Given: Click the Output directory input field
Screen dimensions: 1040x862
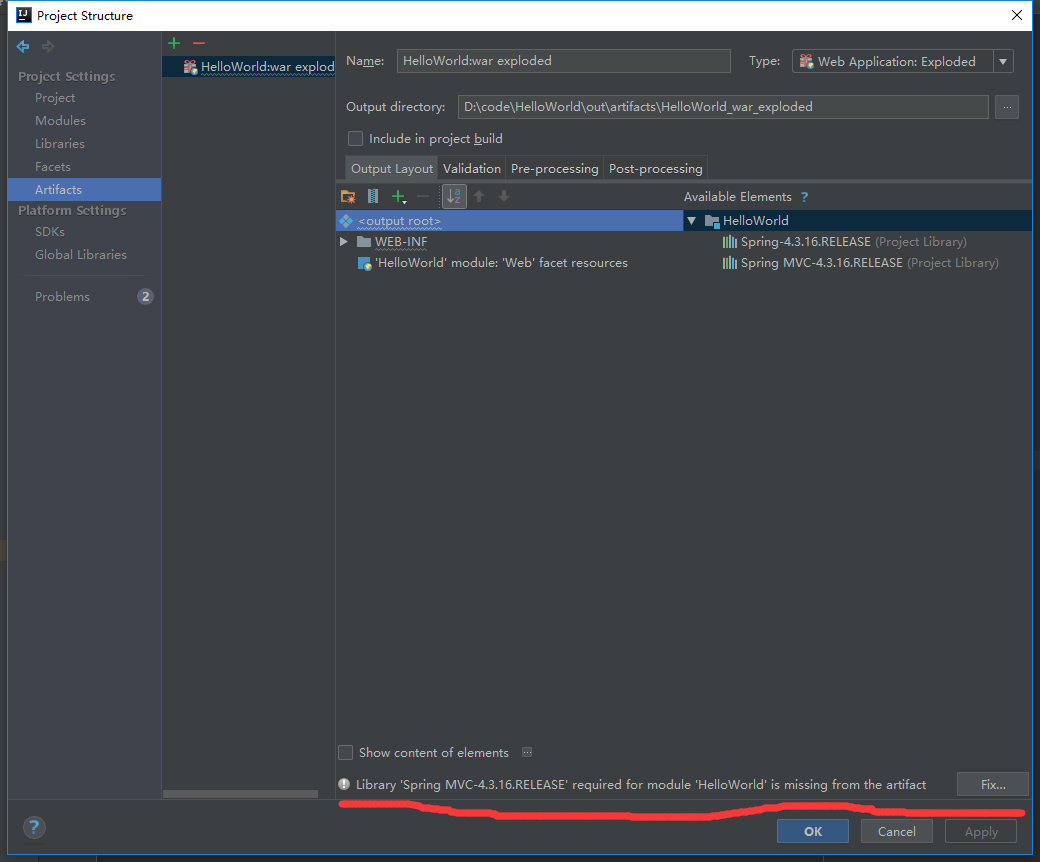Looking at the screenshot, I should click(723, 107).
